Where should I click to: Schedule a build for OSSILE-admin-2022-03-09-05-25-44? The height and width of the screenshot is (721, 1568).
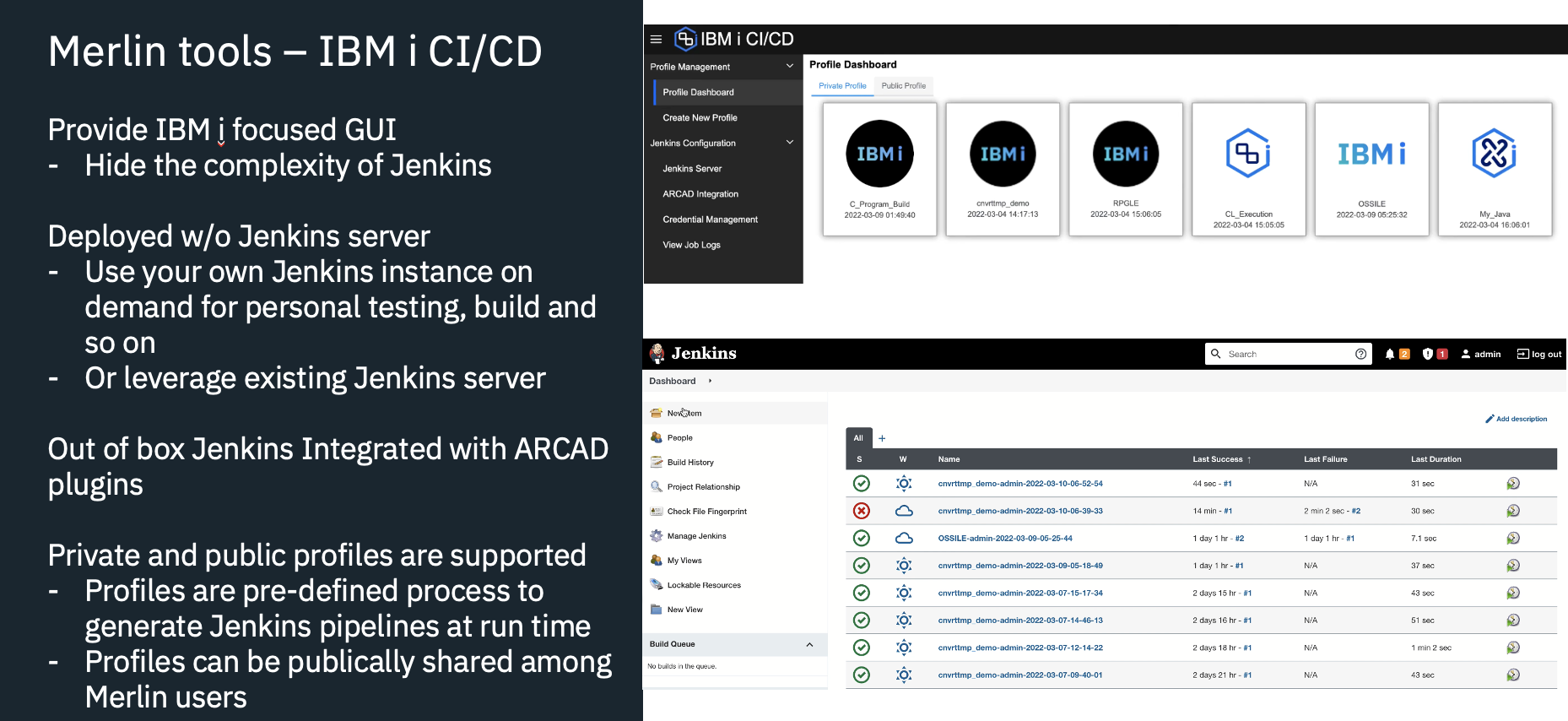(x=1513, y=538)
